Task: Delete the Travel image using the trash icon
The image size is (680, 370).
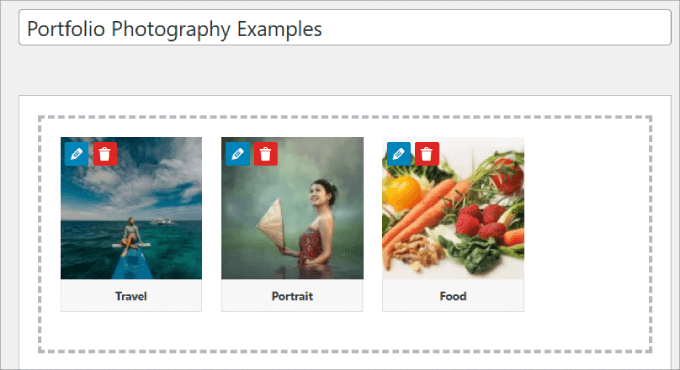Action: (x=105, y=154)
